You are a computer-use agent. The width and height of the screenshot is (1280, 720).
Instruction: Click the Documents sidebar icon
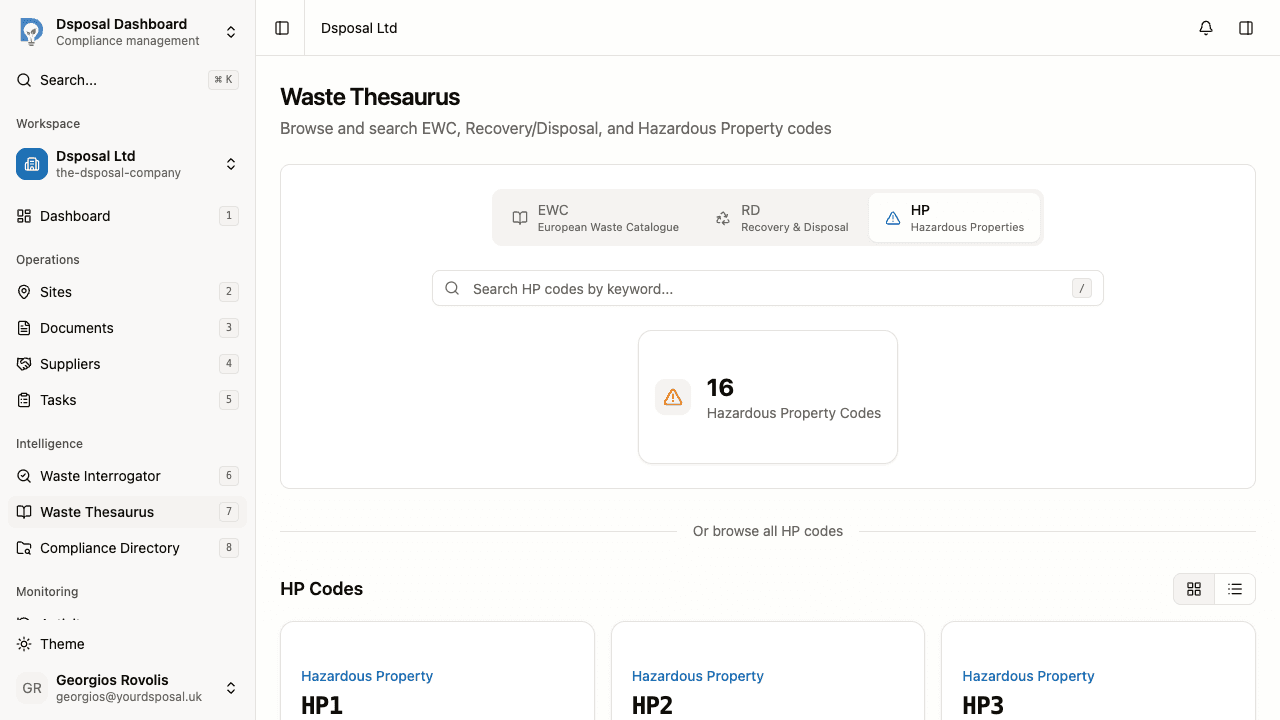tap(24, 328)
